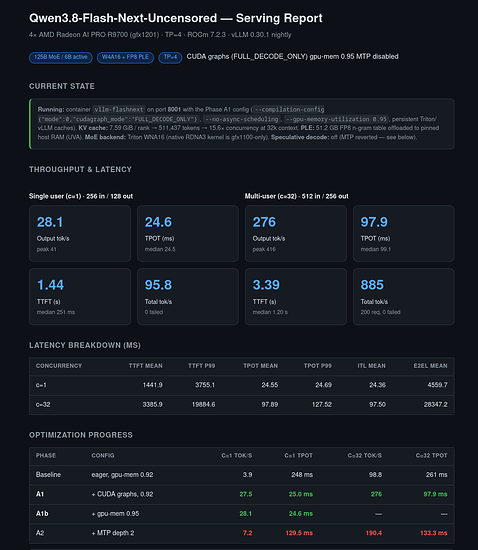Click the 'c=1' row label in latency table
This screenshot has height=550, width=478.
pyautogui.click(x=41, y=385)
